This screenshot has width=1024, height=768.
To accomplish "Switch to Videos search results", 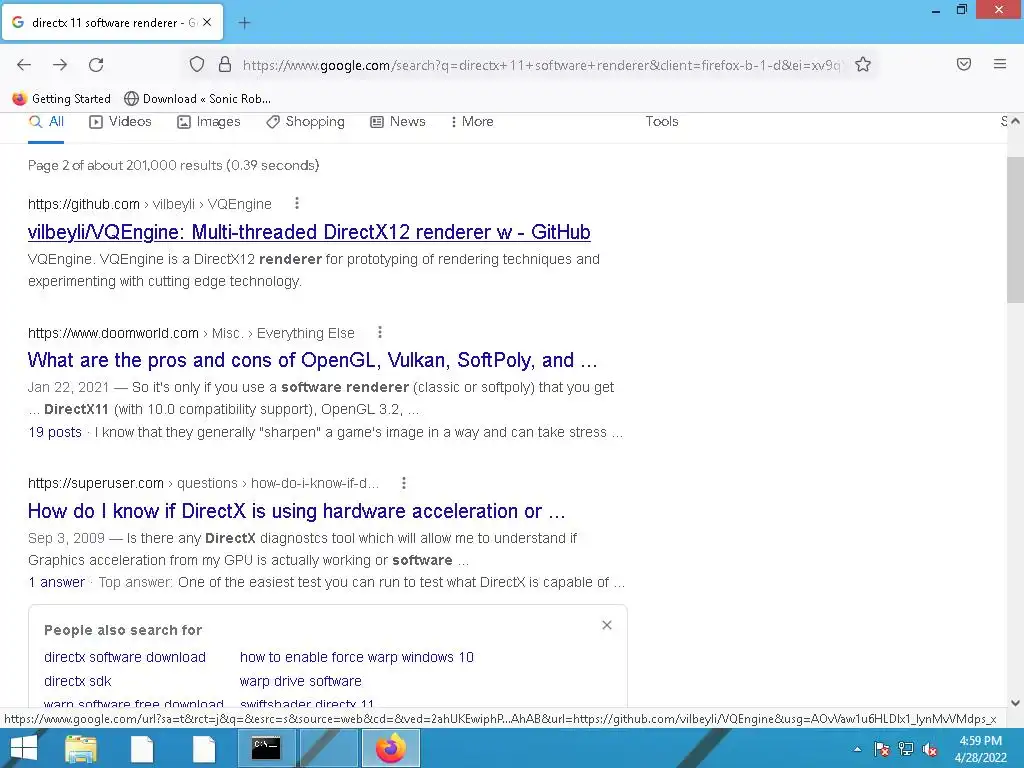I will pos(120,121).
